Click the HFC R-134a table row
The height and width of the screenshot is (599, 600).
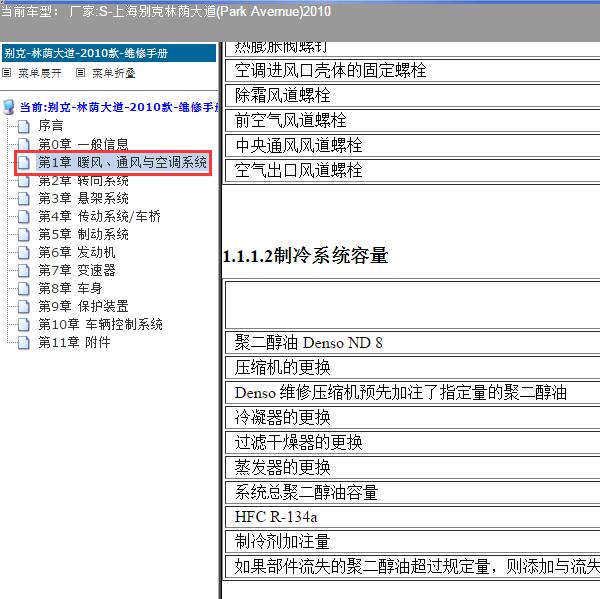pyautogui.click(x=412, y=517)
